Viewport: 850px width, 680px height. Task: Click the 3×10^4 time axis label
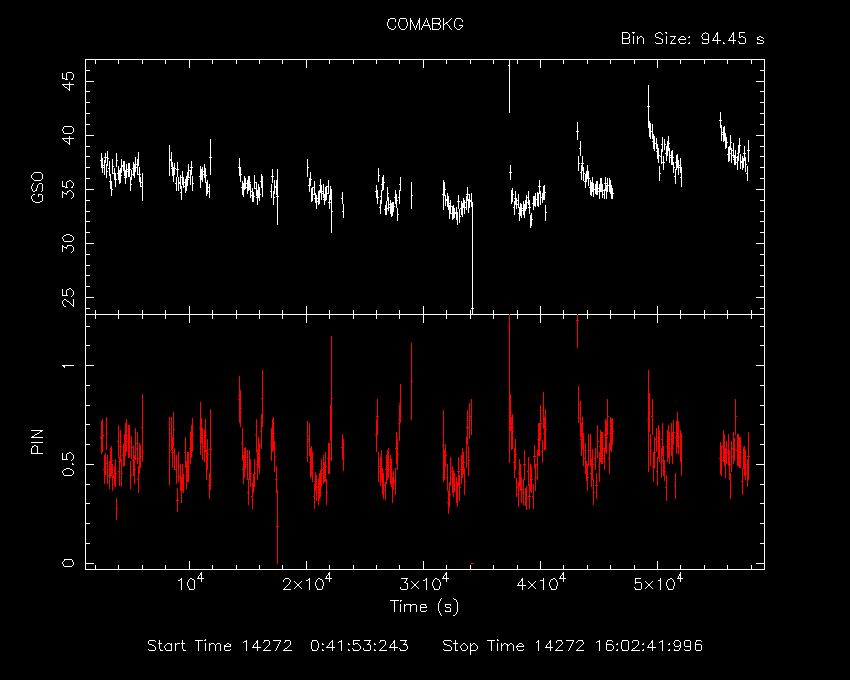pyautogui.click(x=424, y=583)
